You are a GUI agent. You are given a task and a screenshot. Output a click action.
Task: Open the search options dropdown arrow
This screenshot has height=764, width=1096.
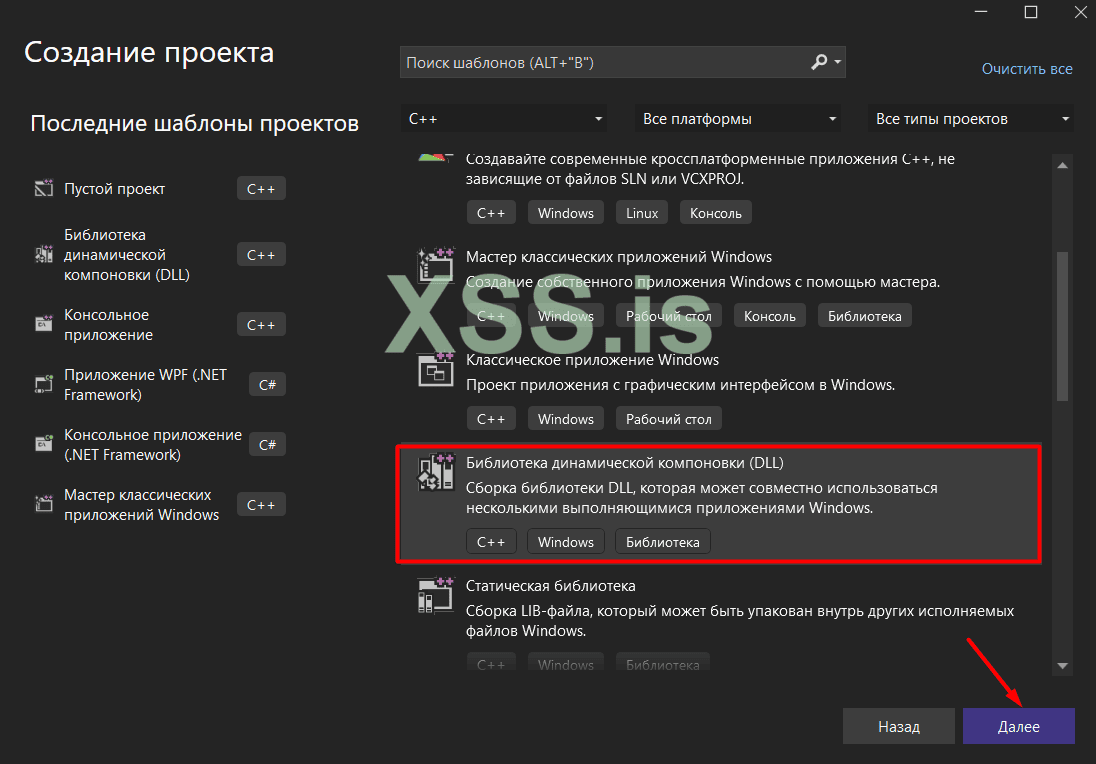[837, 62]
